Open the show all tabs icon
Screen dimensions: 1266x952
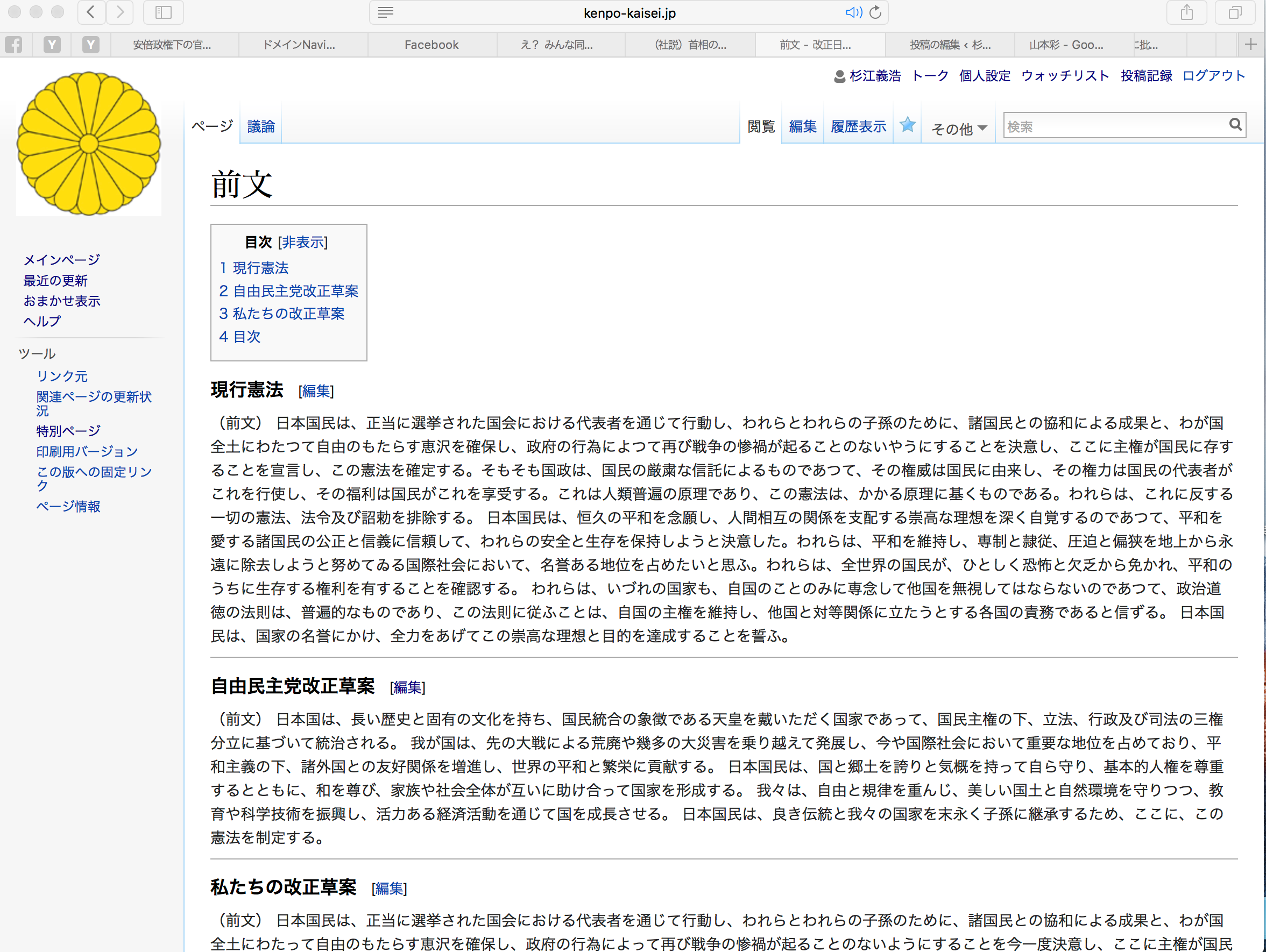click(1235, 12)
